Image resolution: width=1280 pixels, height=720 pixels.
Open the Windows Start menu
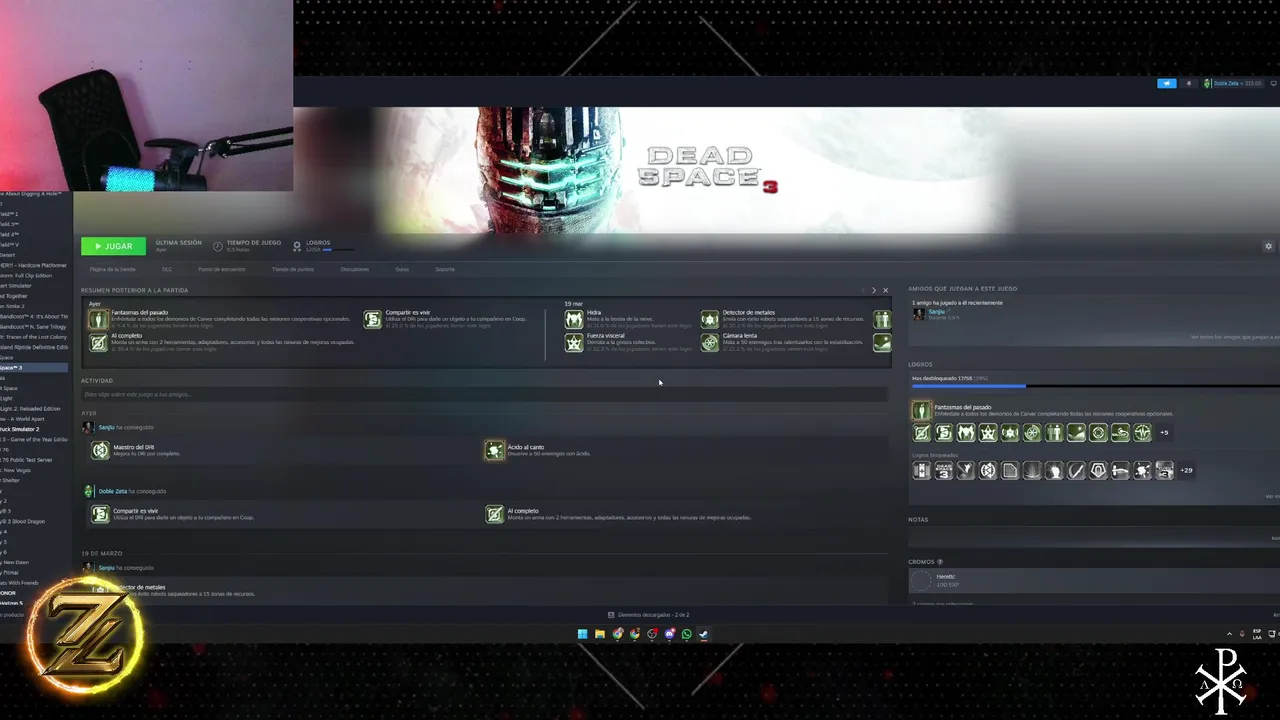583,634
